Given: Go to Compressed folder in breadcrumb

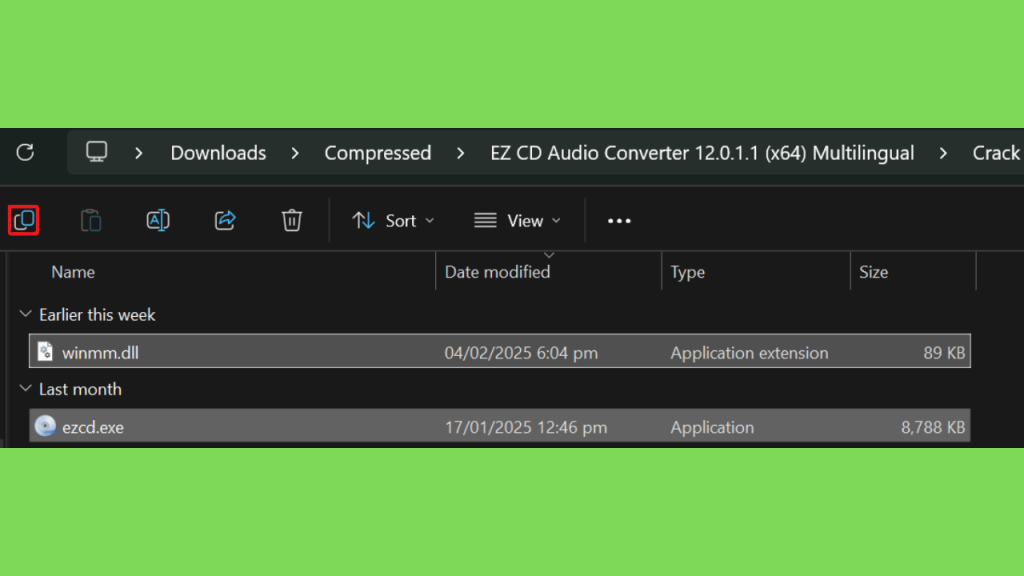Looking at the screenshot, I should pos(377,153).
